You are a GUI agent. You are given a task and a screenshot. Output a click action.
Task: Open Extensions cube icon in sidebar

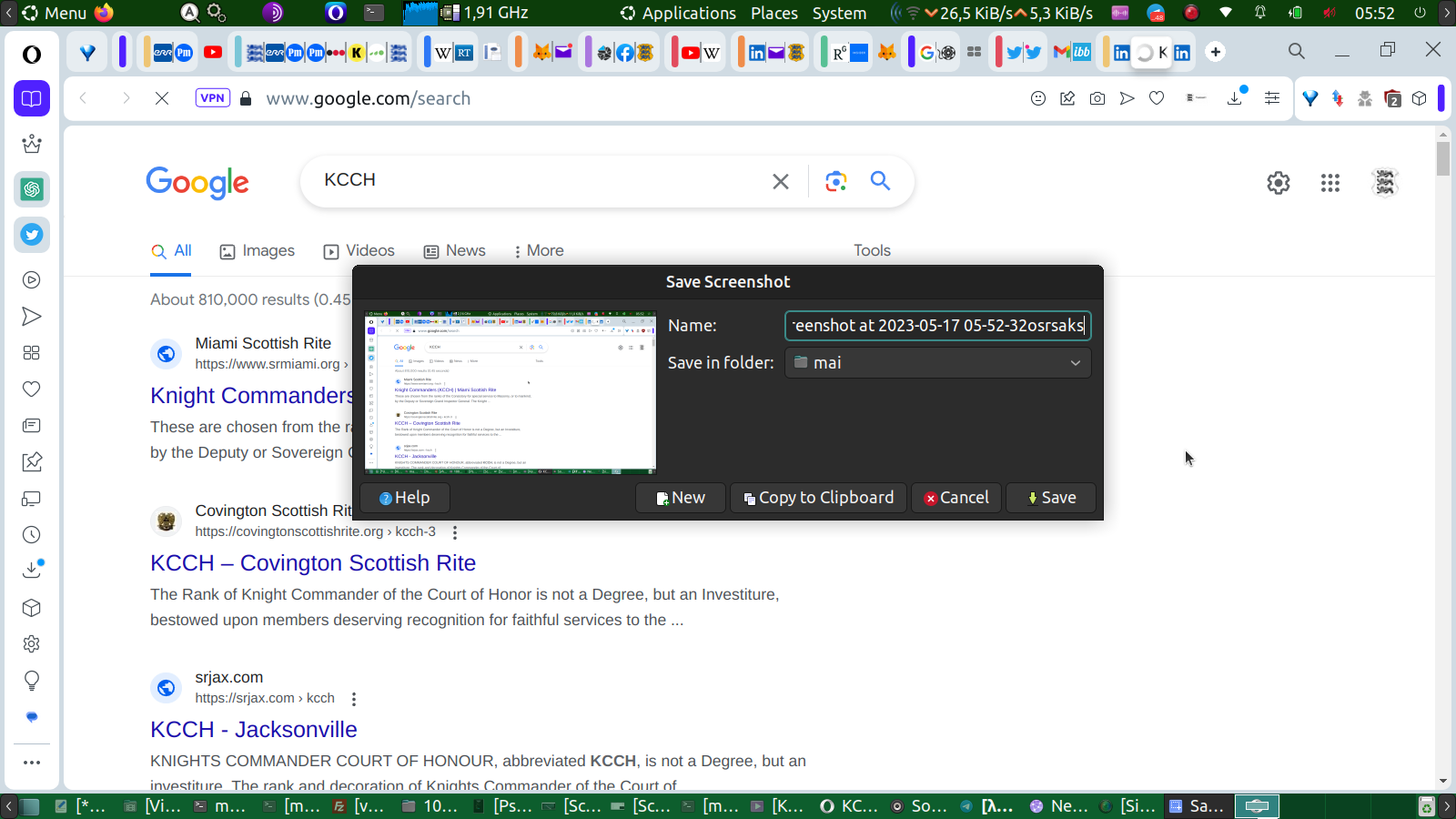click(32, 608)
